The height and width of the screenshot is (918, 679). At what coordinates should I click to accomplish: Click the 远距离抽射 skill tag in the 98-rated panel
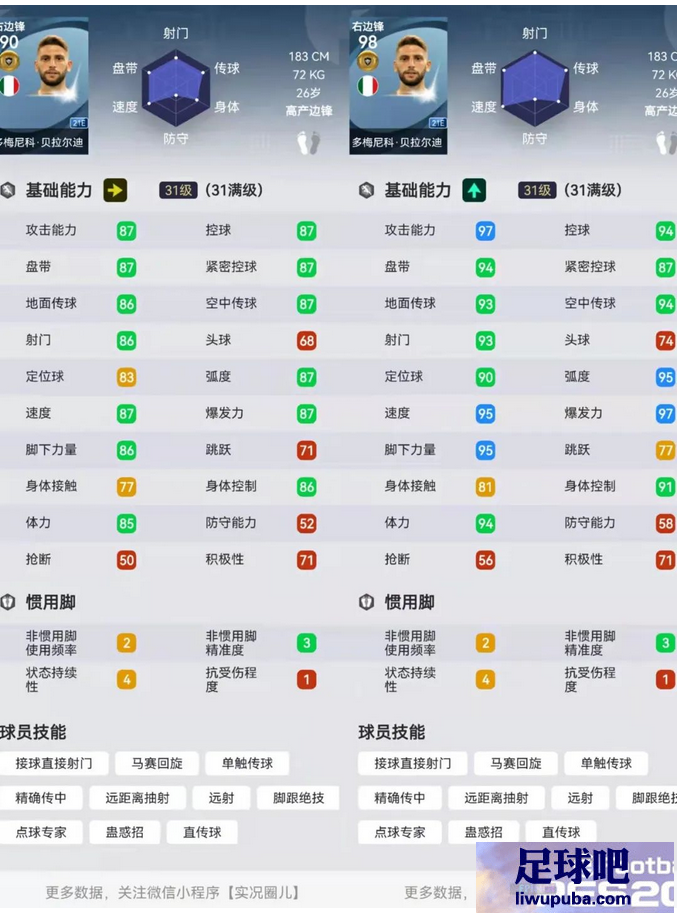496,798
